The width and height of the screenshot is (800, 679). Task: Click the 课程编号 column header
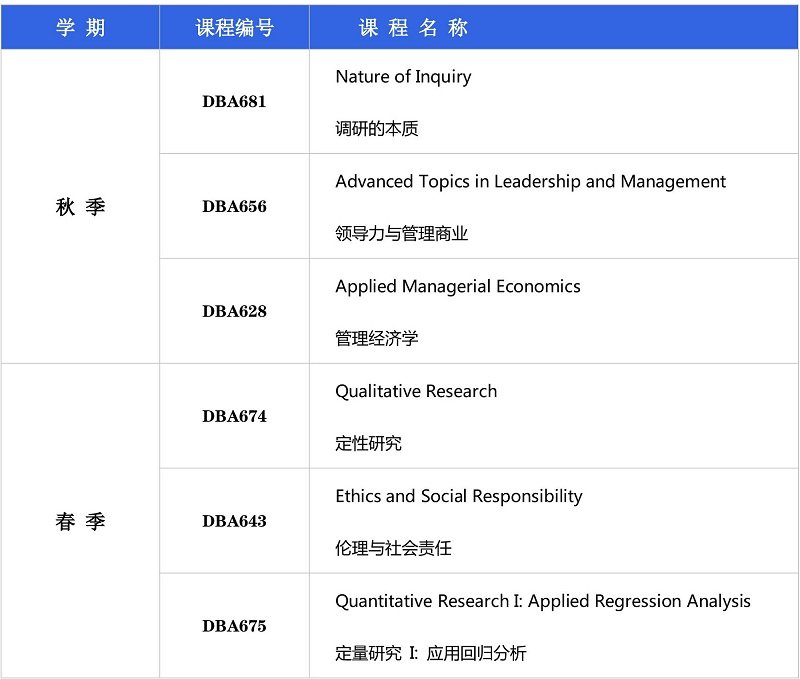click(x=235, y=28)
